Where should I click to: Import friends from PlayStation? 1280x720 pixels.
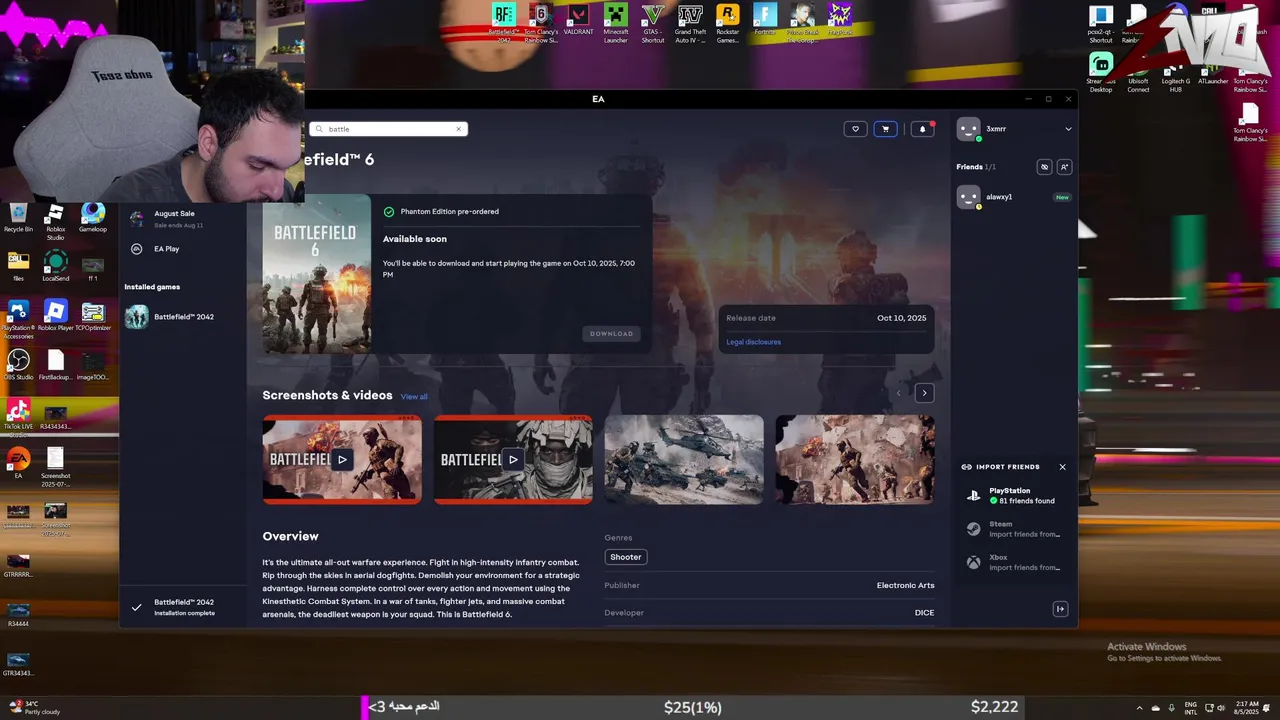click(1015, 496)
